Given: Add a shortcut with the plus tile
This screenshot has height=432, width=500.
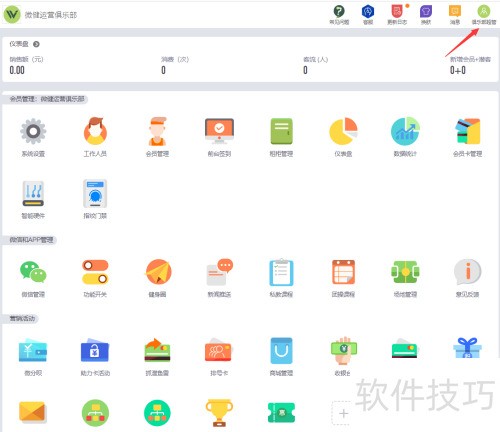Looking at the screenshot, I should pyautogui.click(x=343, y=413).
